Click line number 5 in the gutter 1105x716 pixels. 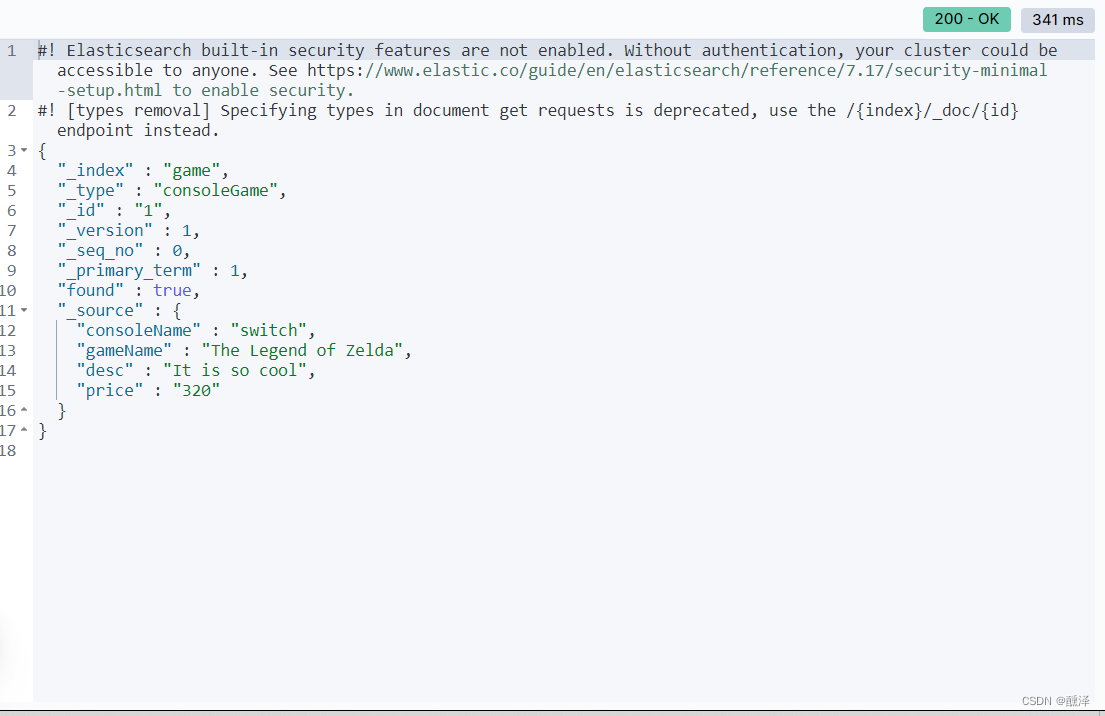click(11, 191)
